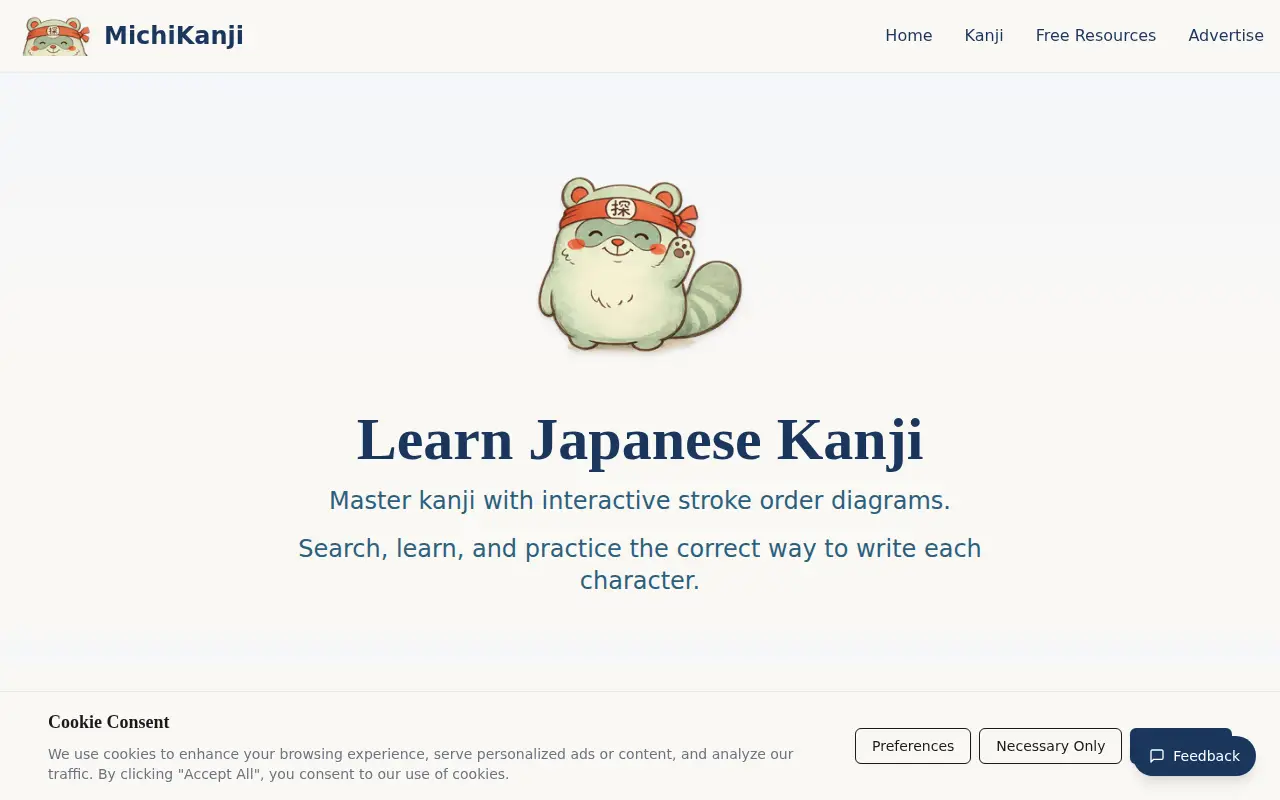The width and height of the screenshot is (1280, 800).
Task: Choose Necessary Only cookies
Action: click(x=1050, y=746)
